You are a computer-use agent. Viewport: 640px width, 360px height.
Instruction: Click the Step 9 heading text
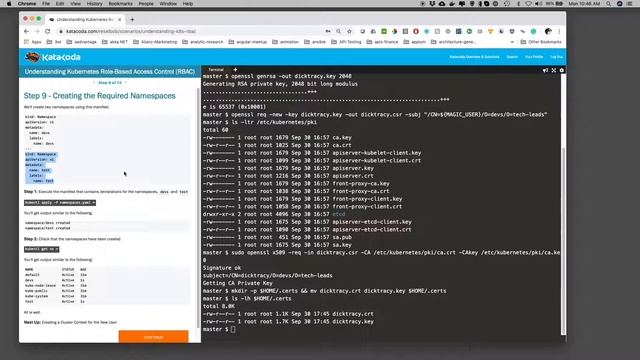pos(100,96)
